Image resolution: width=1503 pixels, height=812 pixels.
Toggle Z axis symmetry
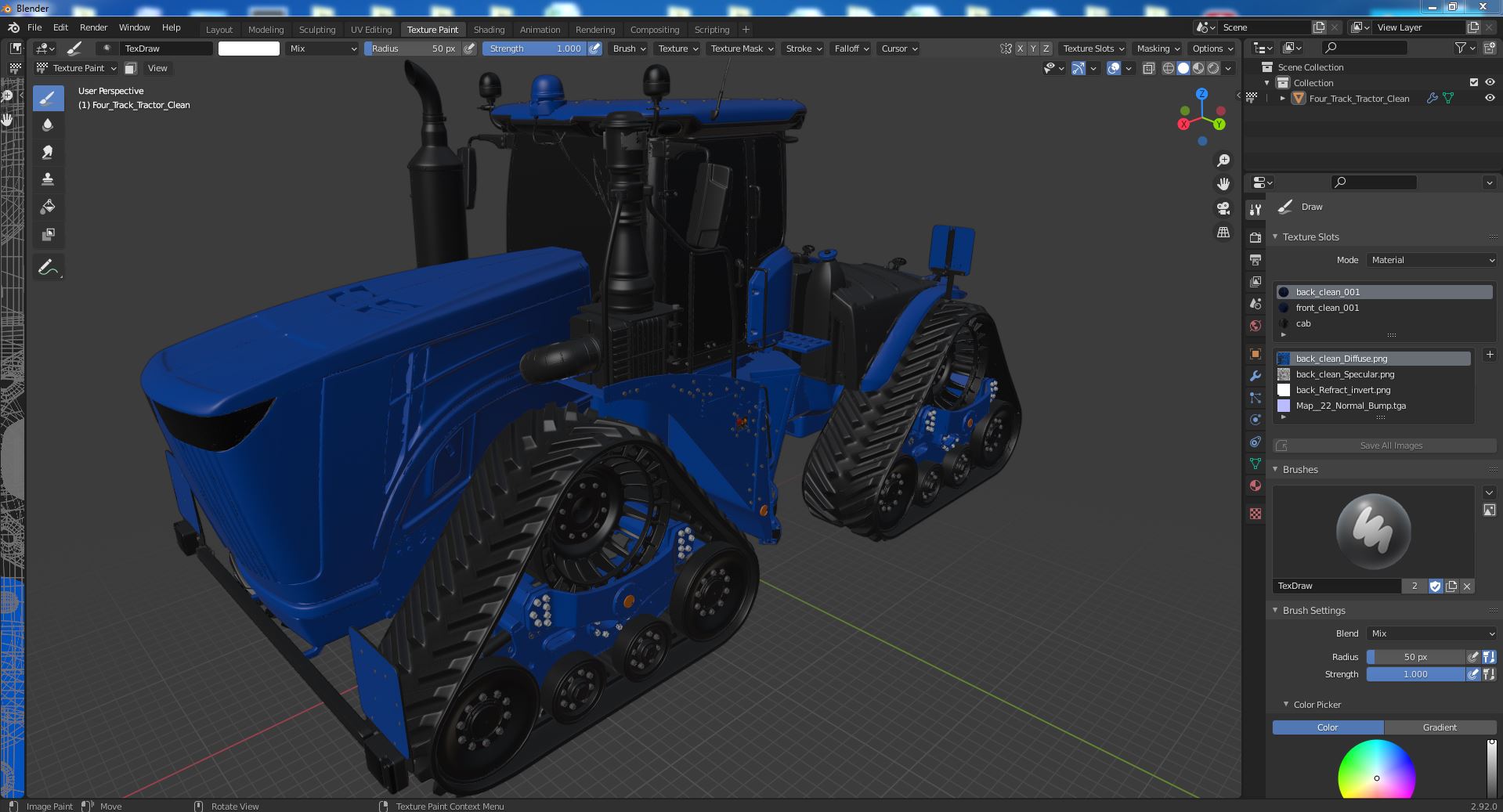(1046, 49)
